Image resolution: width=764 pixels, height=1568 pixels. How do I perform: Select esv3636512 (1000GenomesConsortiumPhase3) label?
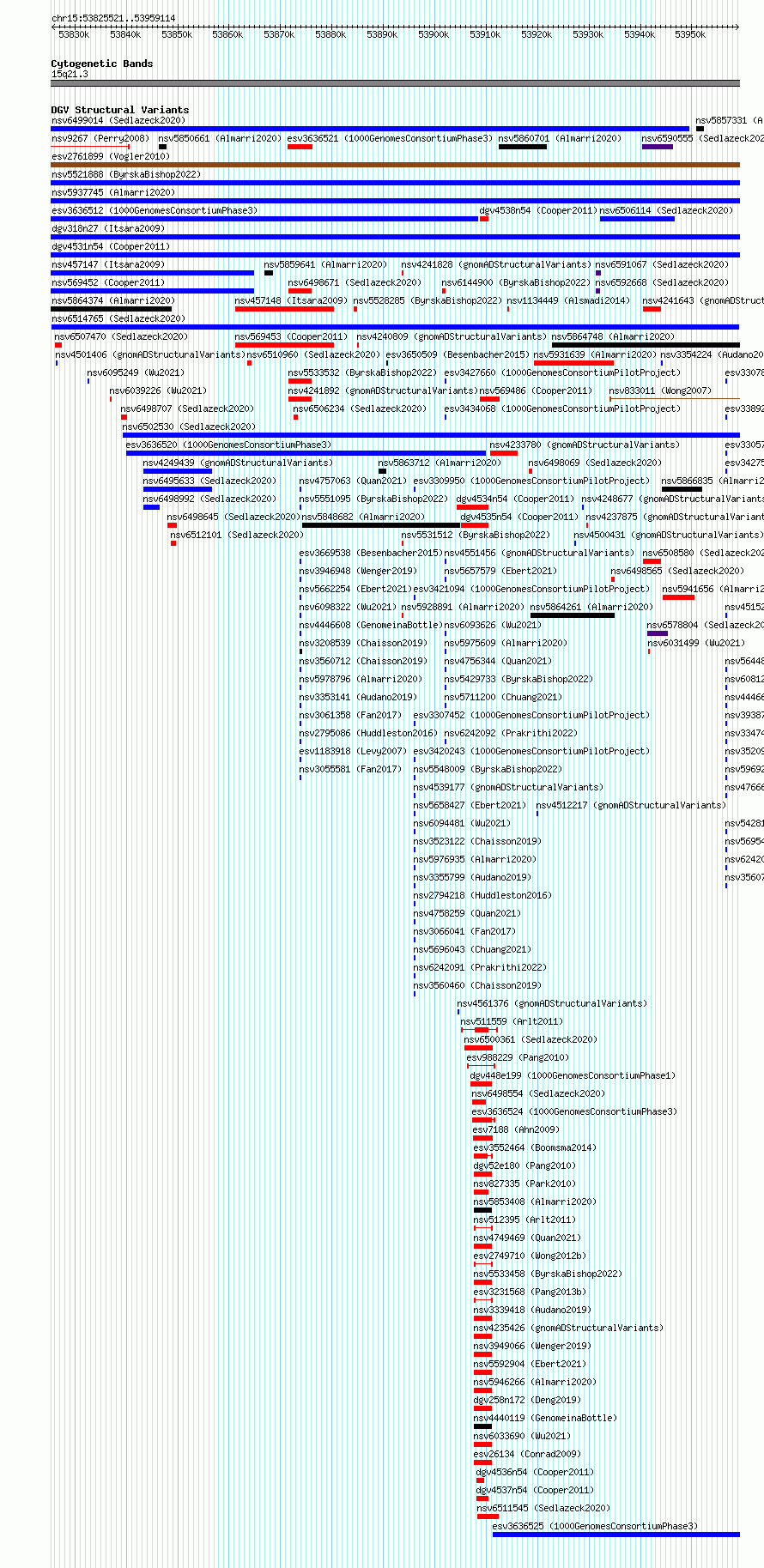155,210
